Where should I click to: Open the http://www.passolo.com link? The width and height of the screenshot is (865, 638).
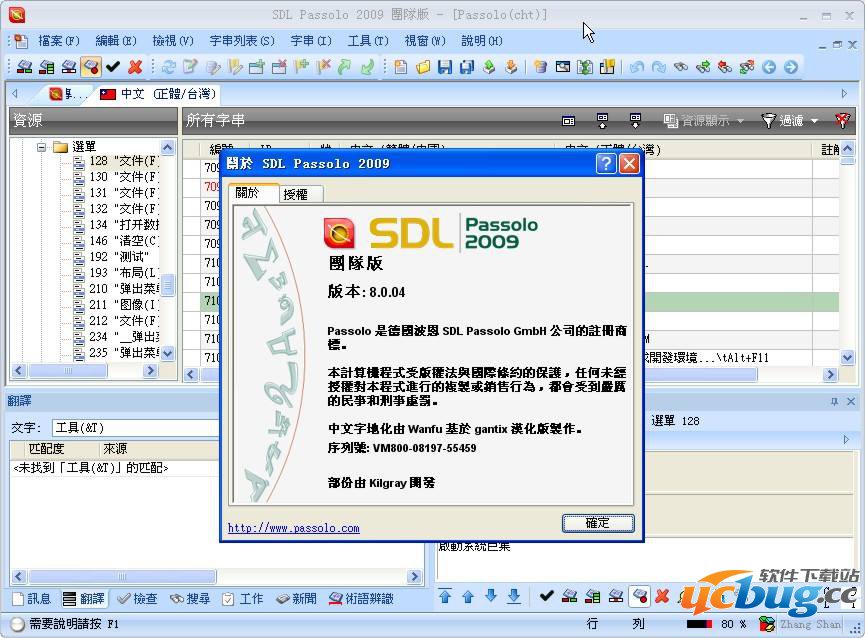pos(293,528)
